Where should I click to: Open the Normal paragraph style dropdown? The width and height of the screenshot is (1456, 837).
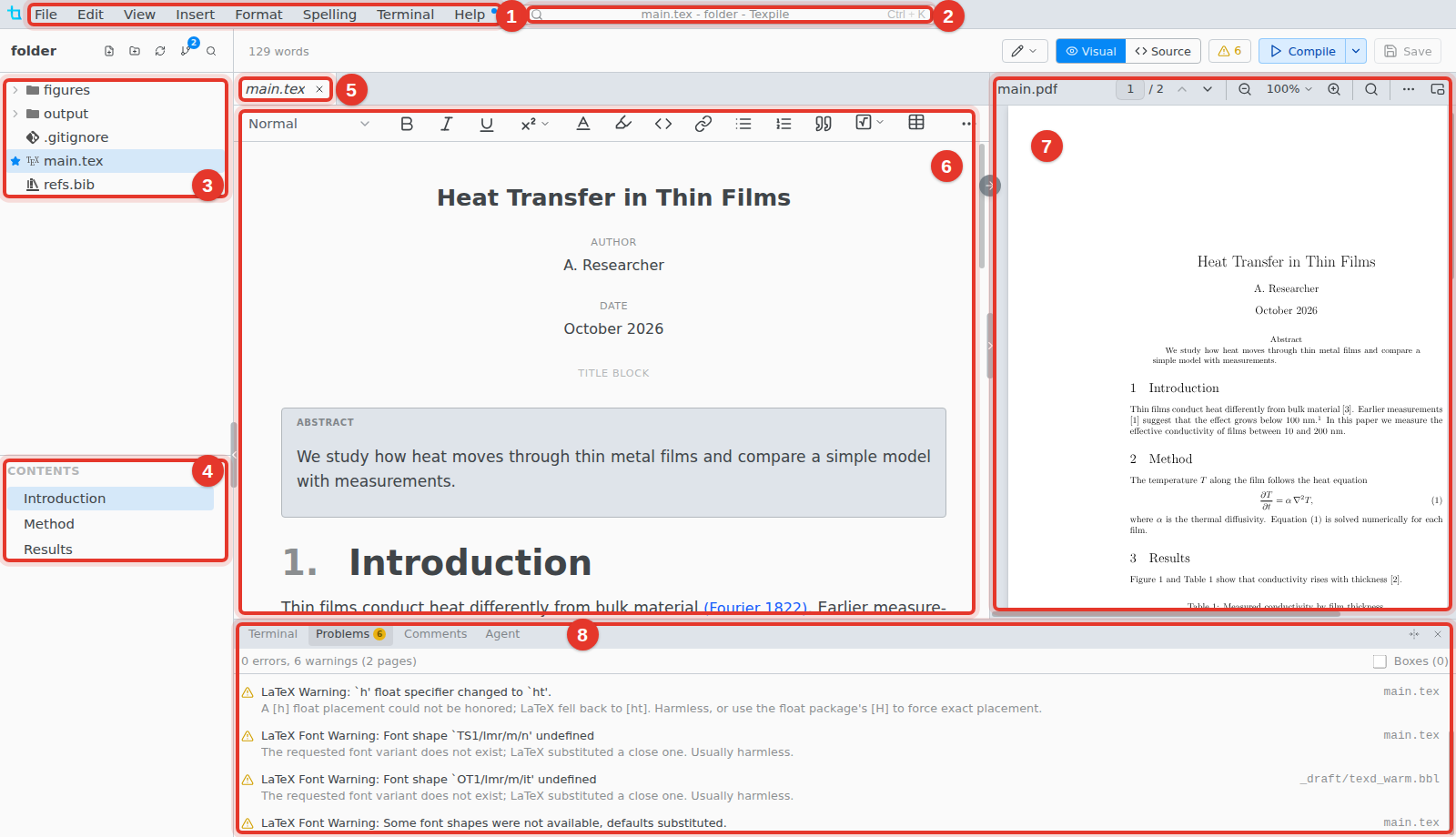click(x=308, y=124)
